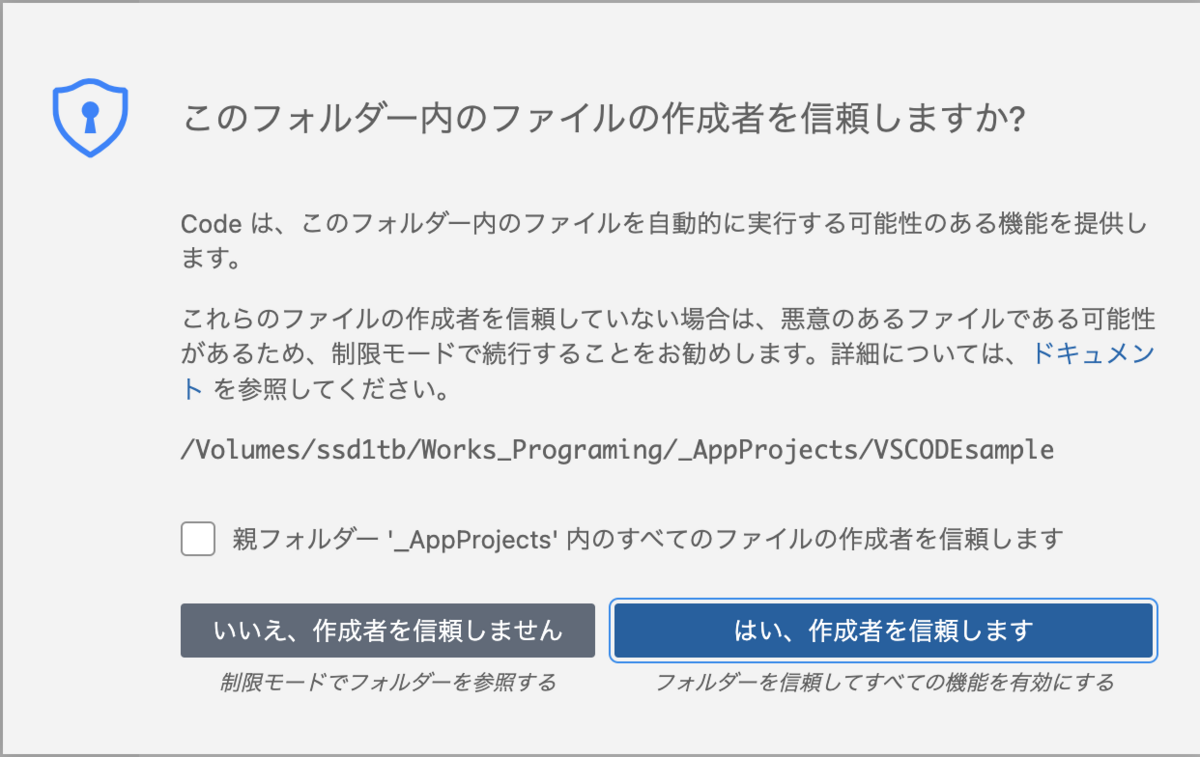Click the paragraph starting with 'Code は'
This screenshot has height=757, width=1200.
pos(664,242)
